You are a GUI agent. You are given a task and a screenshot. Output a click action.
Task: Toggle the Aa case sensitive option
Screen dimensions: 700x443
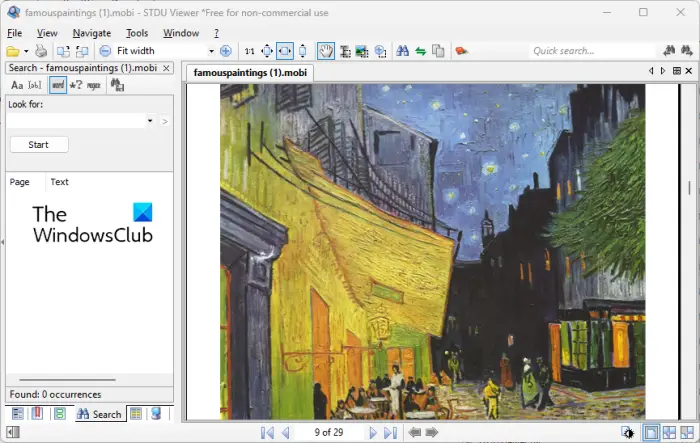[x=17, y=85]
